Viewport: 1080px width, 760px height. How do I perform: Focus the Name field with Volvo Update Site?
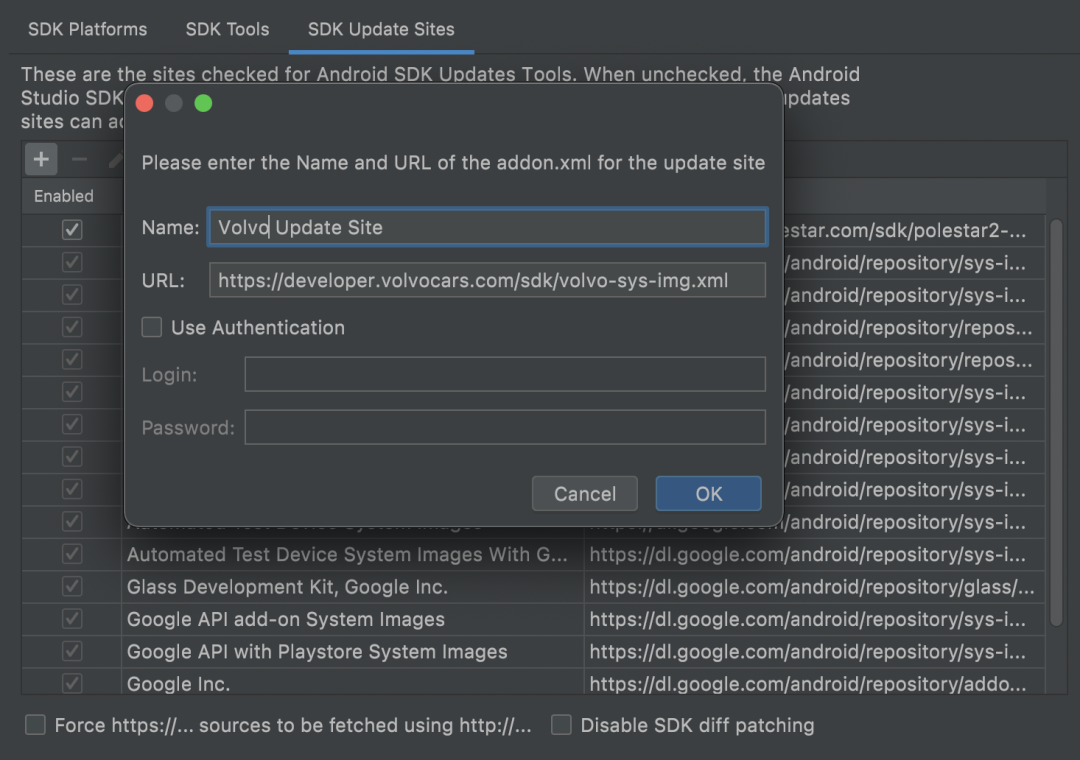click(x=487, y=227)
